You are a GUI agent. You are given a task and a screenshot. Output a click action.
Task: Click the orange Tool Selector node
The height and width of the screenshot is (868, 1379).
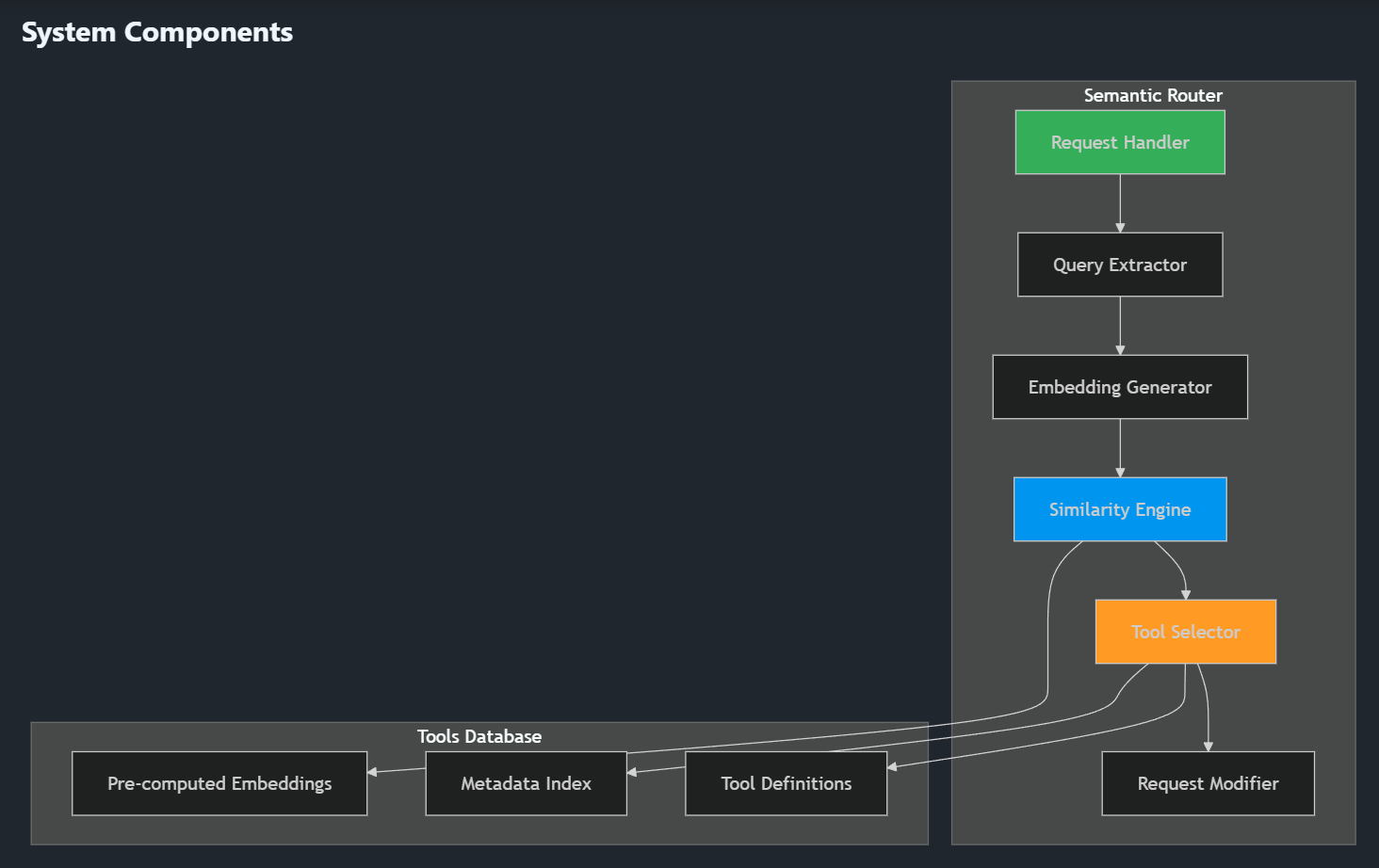(x=1185, y=632)
